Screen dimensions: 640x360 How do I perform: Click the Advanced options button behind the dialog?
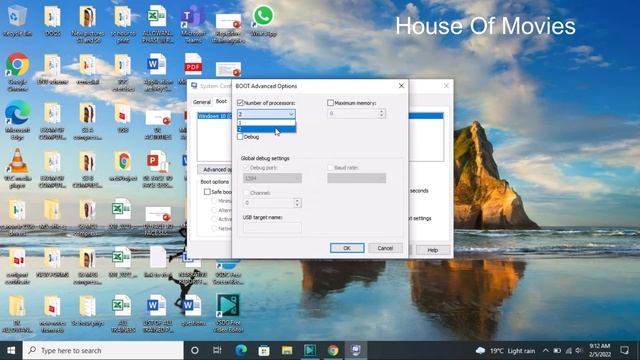pyautogui.click(x=215, y=169)
